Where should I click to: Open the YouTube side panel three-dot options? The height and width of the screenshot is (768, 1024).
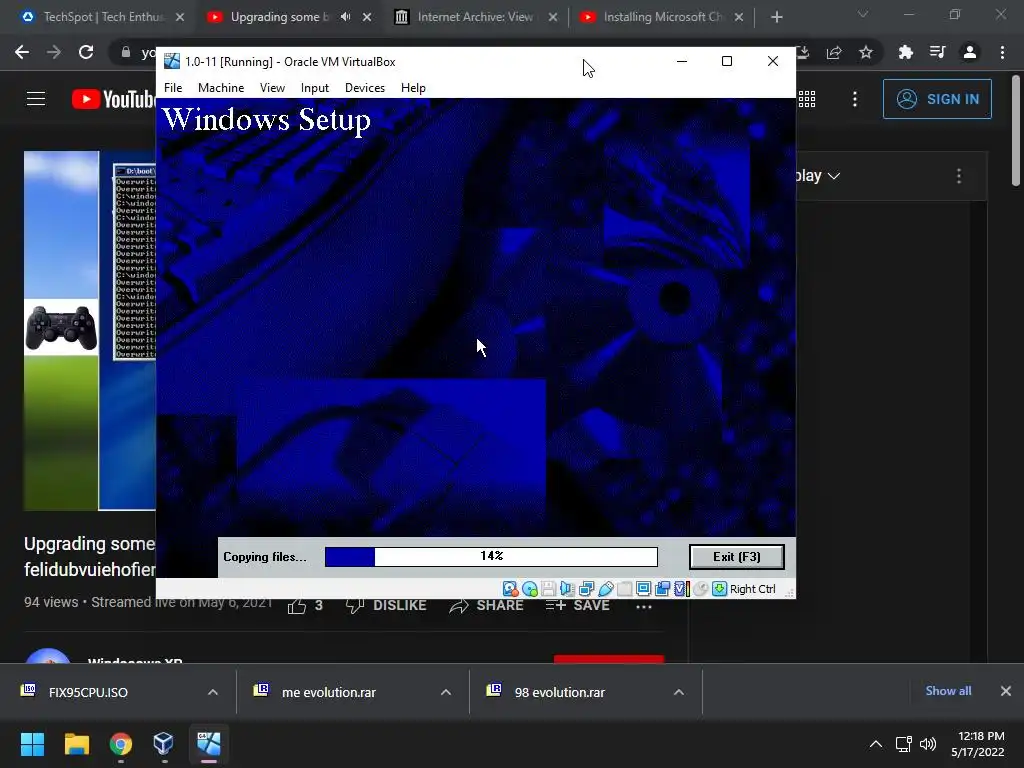pos(959,176)
